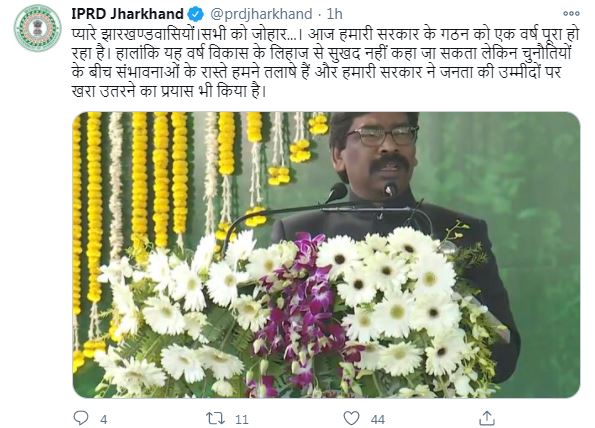This screenshot has height=428, width=595.
Task: Like the tweet with the heart icon
Action: [x=351, y=418]
